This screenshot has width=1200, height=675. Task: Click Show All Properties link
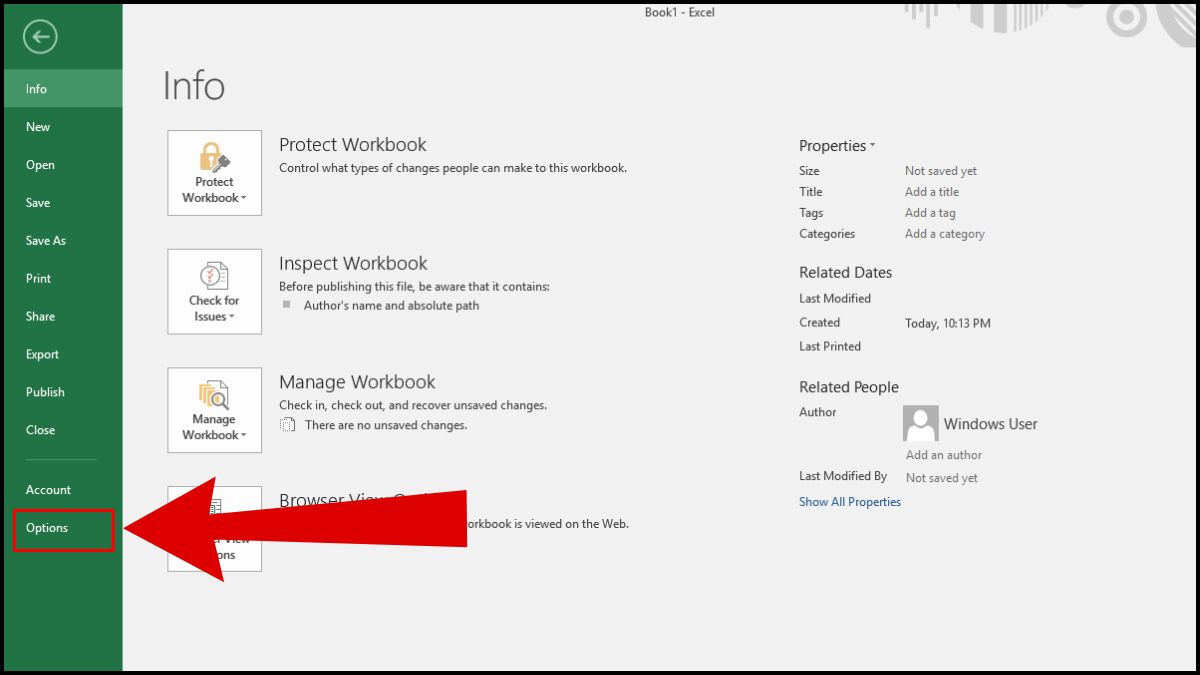[850, 502]
